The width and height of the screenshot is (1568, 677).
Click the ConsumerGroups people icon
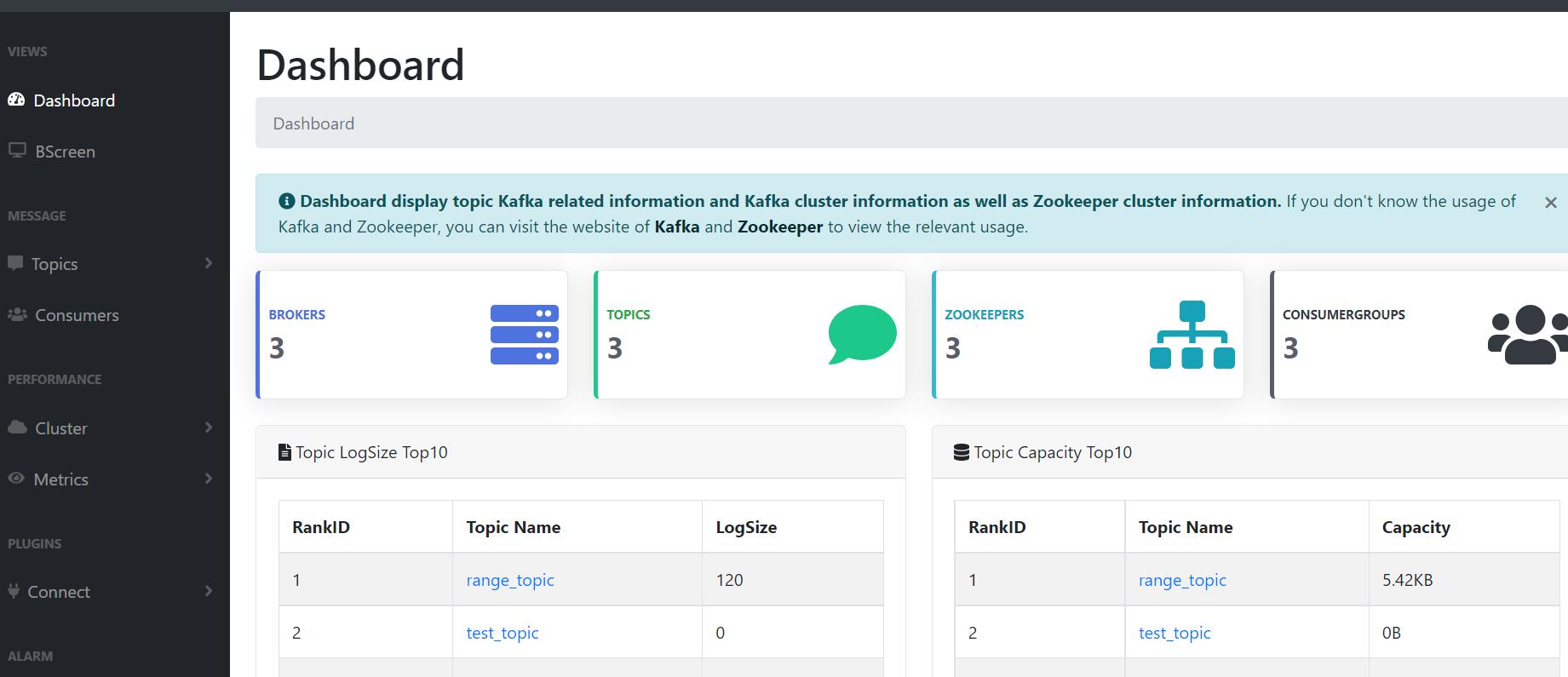1529,335
